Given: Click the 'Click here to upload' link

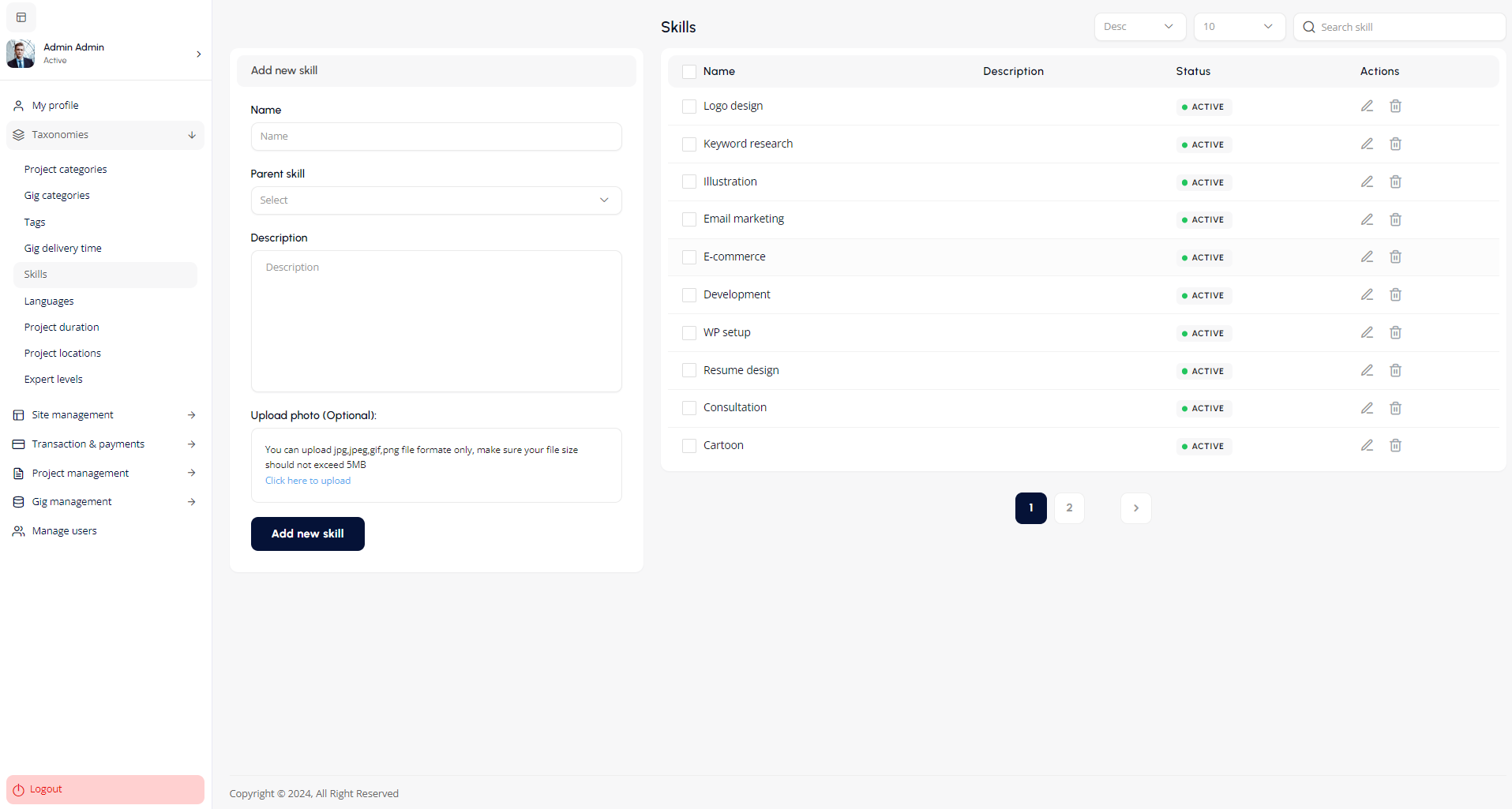Looking at the screenshot, I should coord(308,481).
